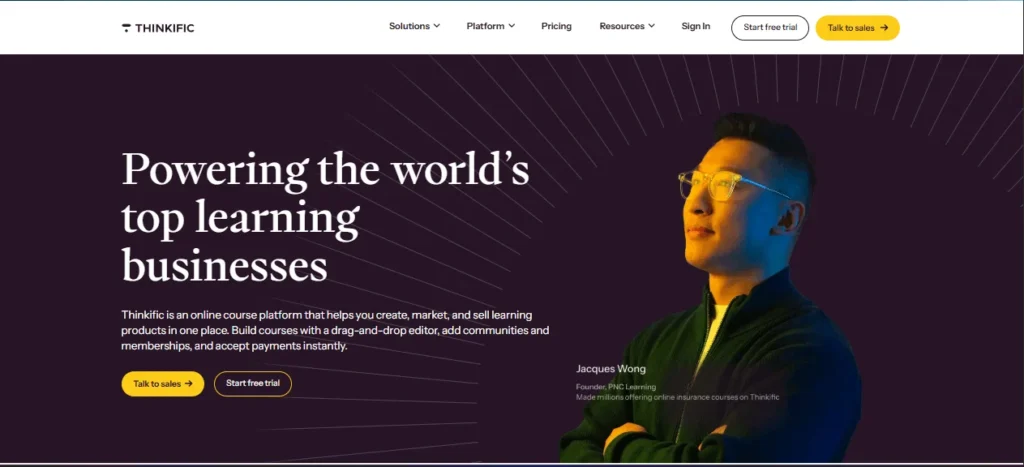
Task: Open the Resources menu
Action: click(627, 26)
